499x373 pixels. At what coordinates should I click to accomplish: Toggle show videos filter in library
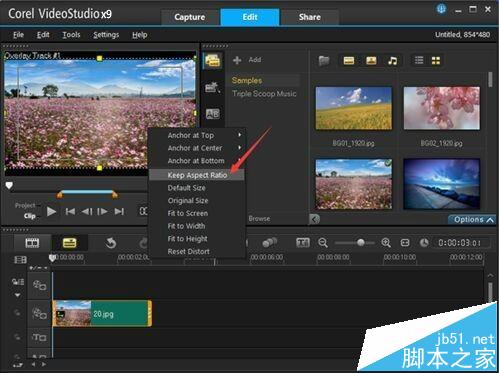coord(349,60)
